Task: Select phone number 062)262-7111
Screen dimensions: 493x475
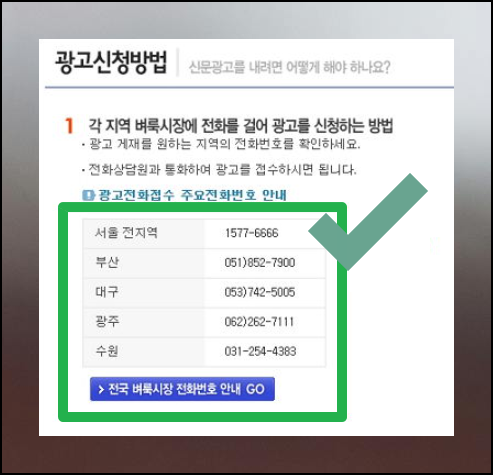Action: coord(259,322)
